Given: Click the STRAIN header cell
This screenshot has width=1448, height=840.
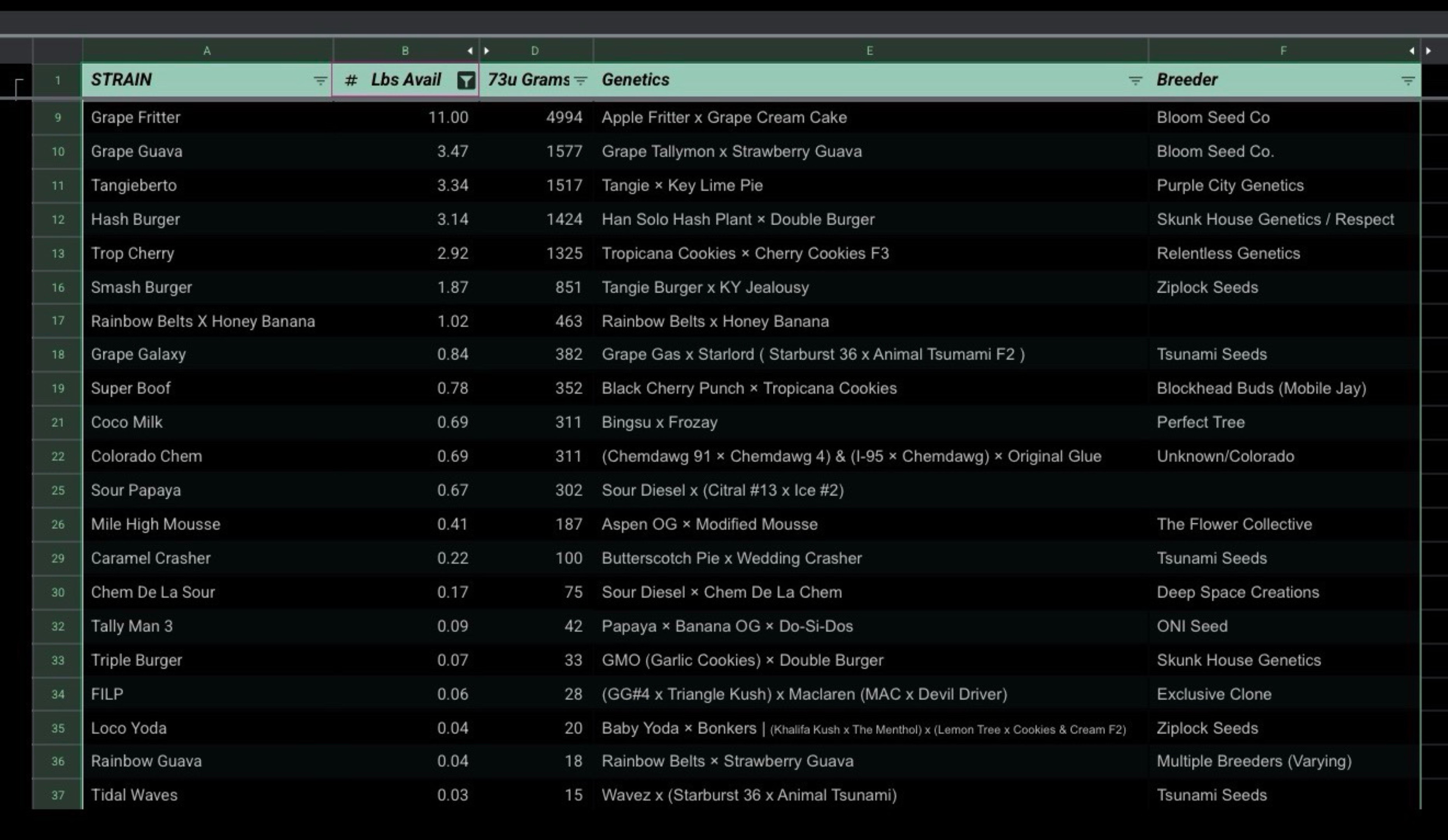Looking at the screenshot, I should (x=207, y=80).
